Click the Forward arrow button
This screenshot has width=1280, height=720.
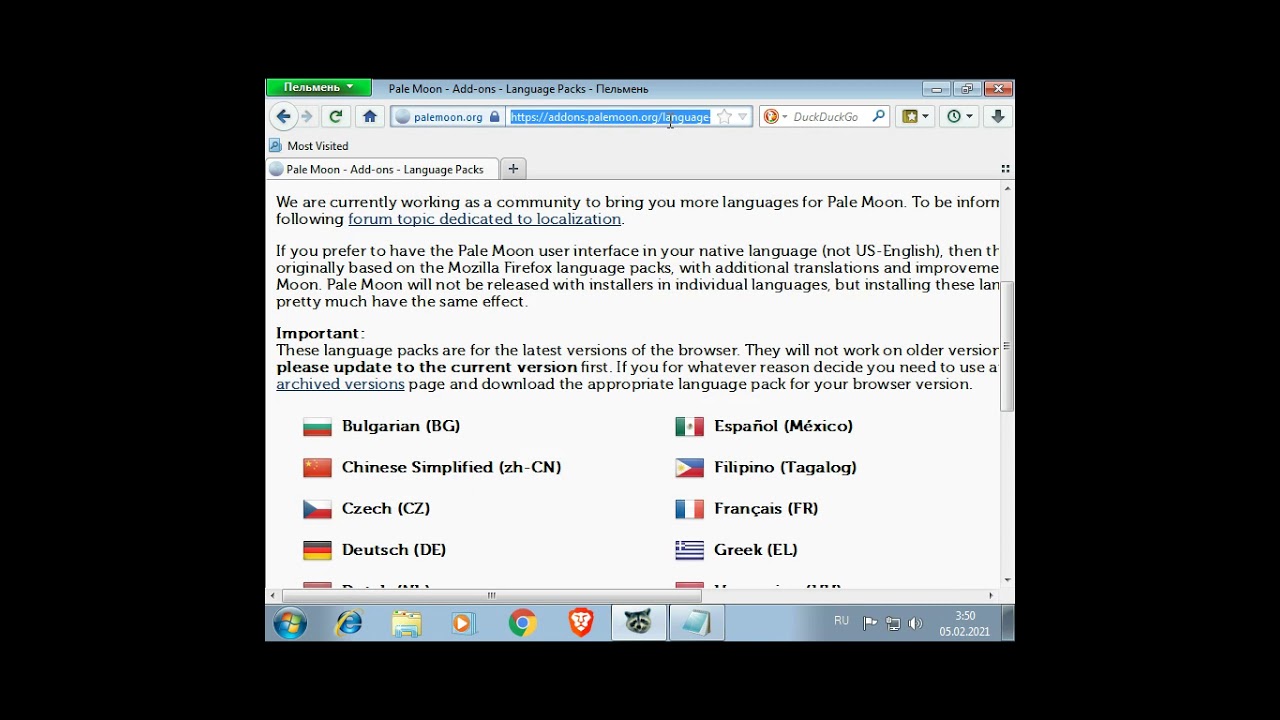[x=307, y=117]
